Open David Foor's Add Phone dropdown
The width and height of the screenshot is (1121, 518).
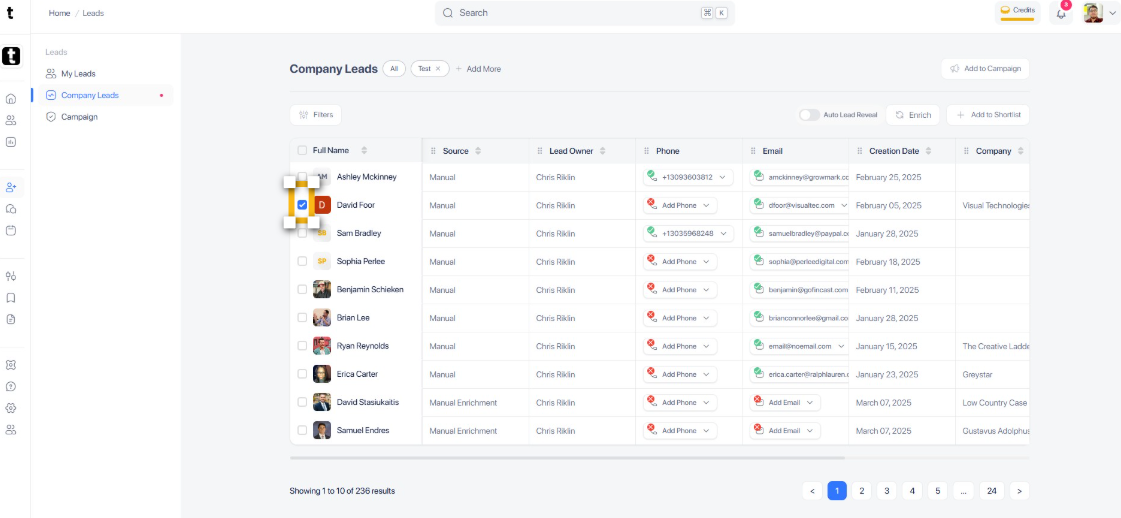(706, 205)
